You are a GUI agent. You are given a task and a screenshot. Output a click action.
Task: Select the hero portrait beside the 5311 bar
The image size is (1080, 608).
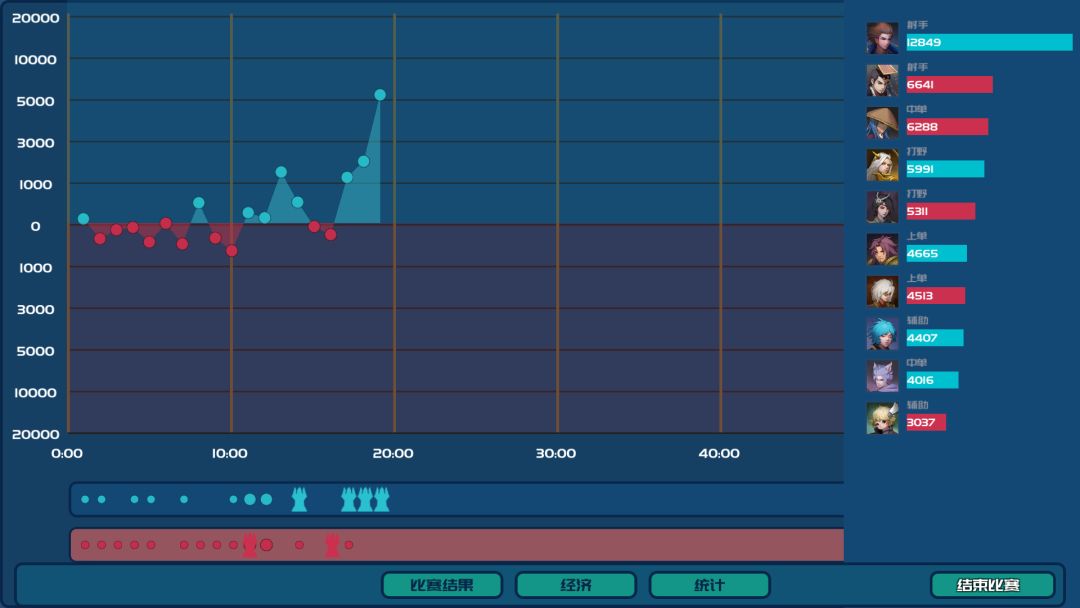pos(882,207)
